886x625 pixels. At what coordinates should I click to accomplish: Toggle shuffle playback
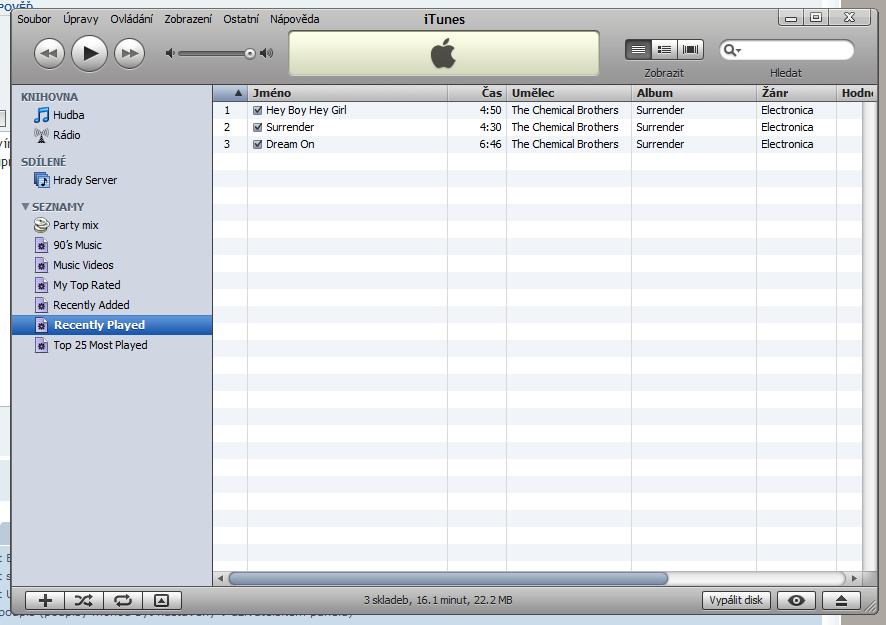[x=84, y=601]
